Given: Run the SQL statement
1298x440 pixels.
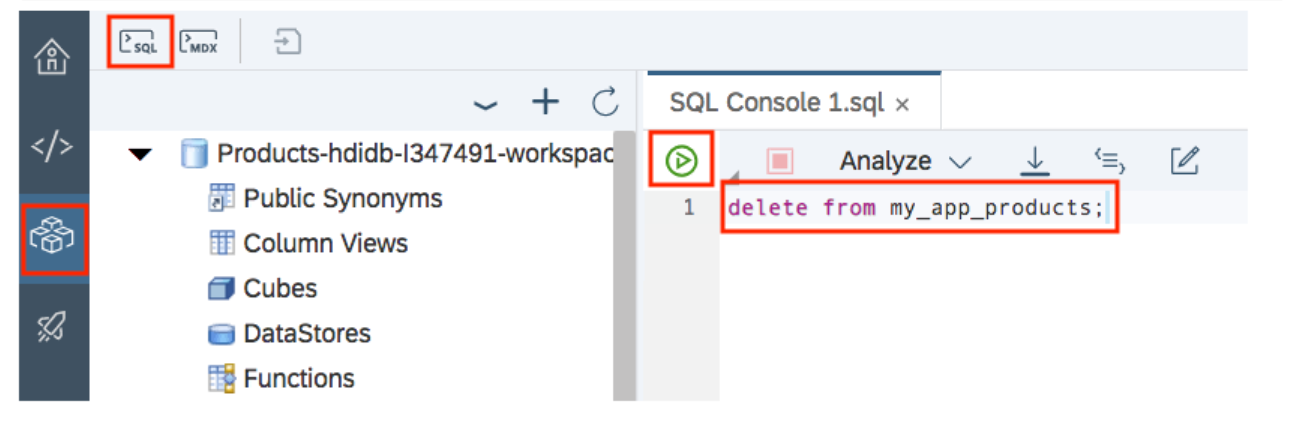Looking at the screenshot, I should [x=681, y=160].
